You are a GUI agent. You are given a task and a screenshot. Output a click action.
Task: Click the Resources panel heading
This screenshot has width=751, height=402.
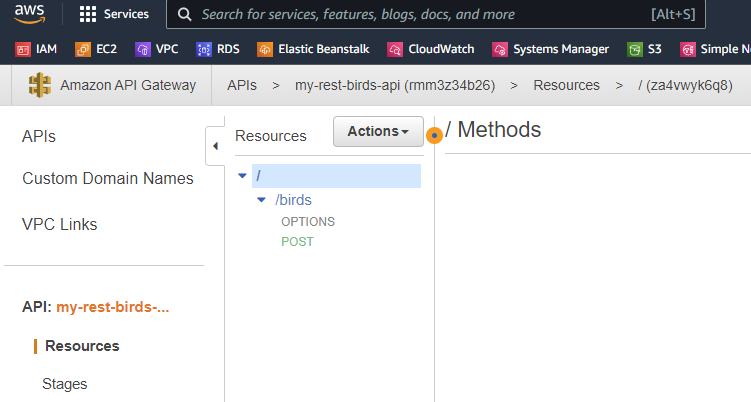coord(271,136)
